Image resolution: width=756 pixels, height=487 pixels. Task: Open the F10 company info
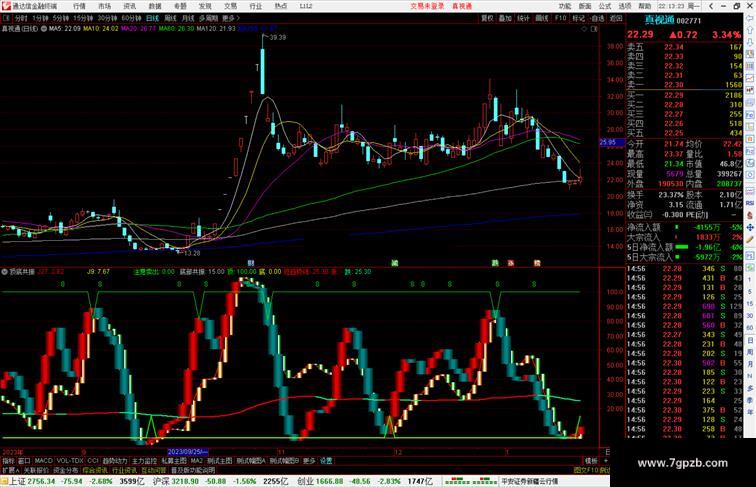(x=560, y=18)
